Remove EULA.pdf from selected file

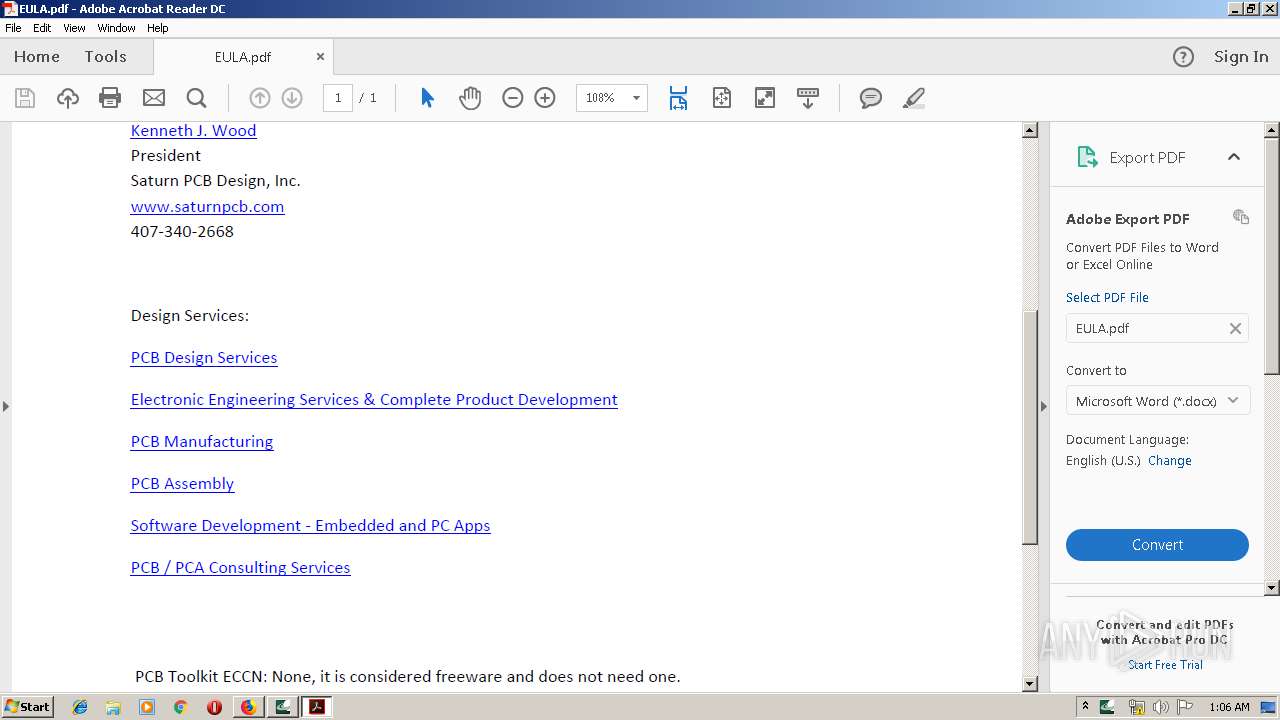pyautogui.click(x=1235, y=328)
